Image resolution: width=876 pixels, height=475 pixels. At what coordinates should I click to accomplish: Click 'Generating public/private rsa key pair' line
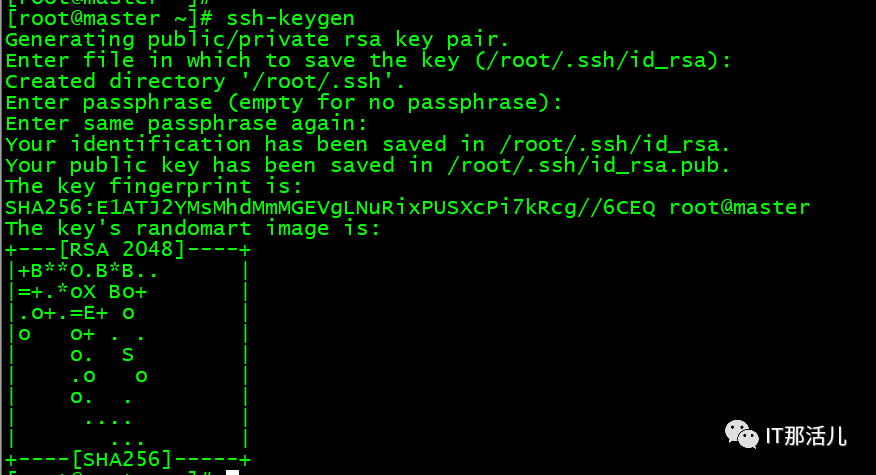coord(258,40)
